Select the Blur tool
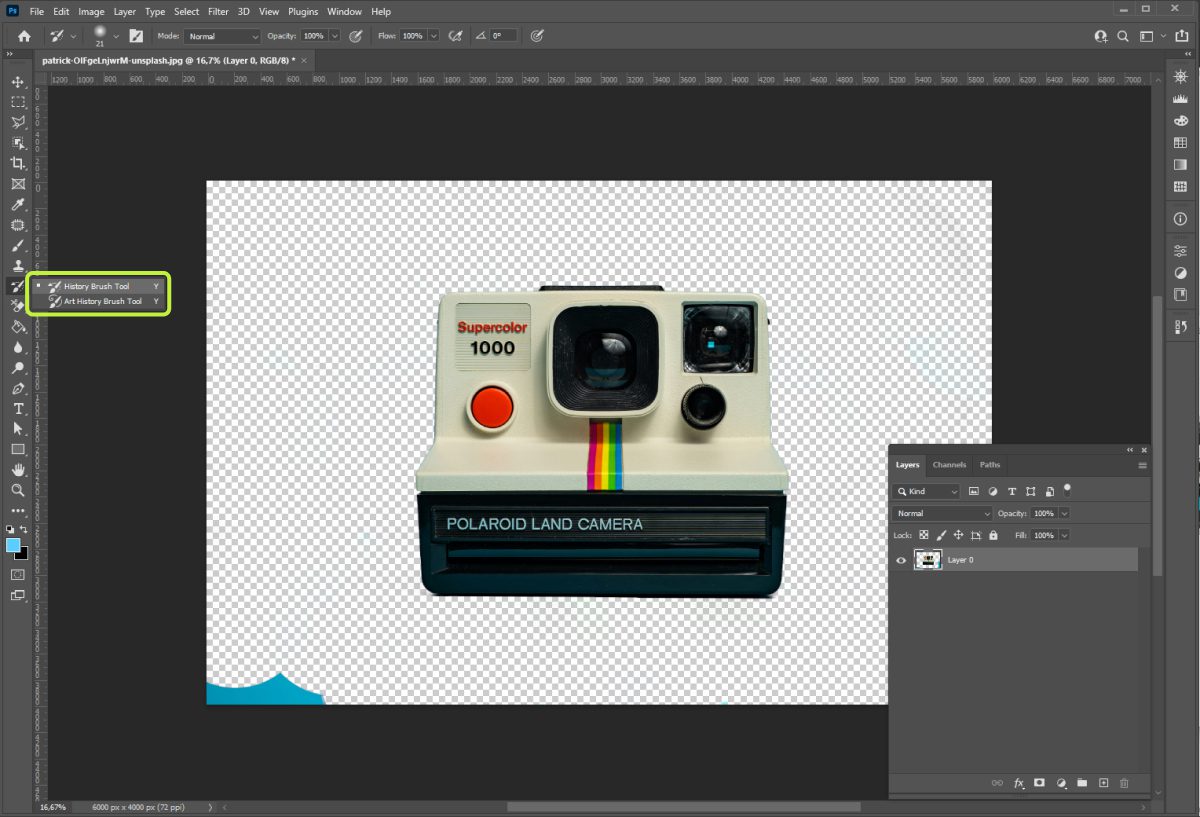 pos(18,347)
